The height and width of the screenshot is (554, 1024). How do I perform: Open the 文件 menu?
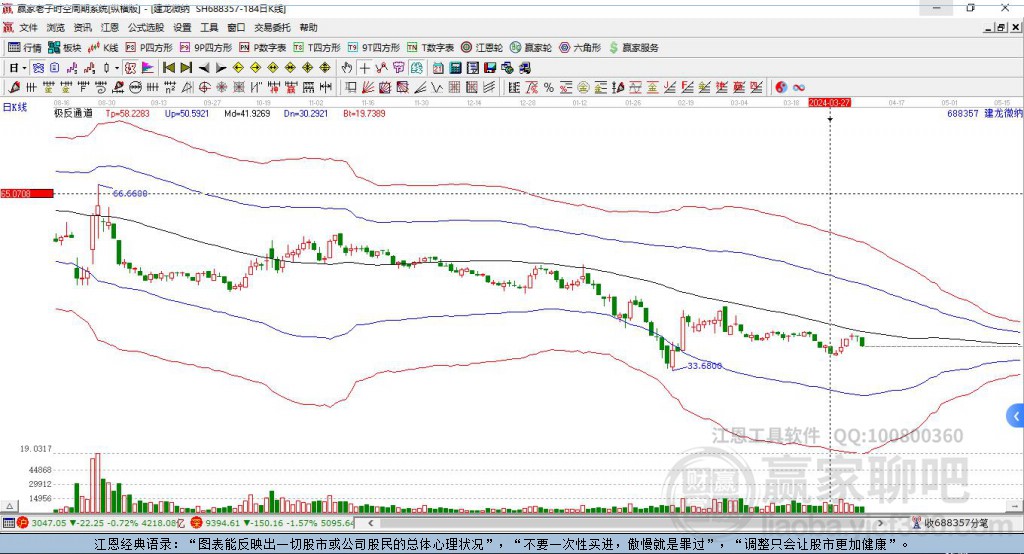[x=28, y=27]
